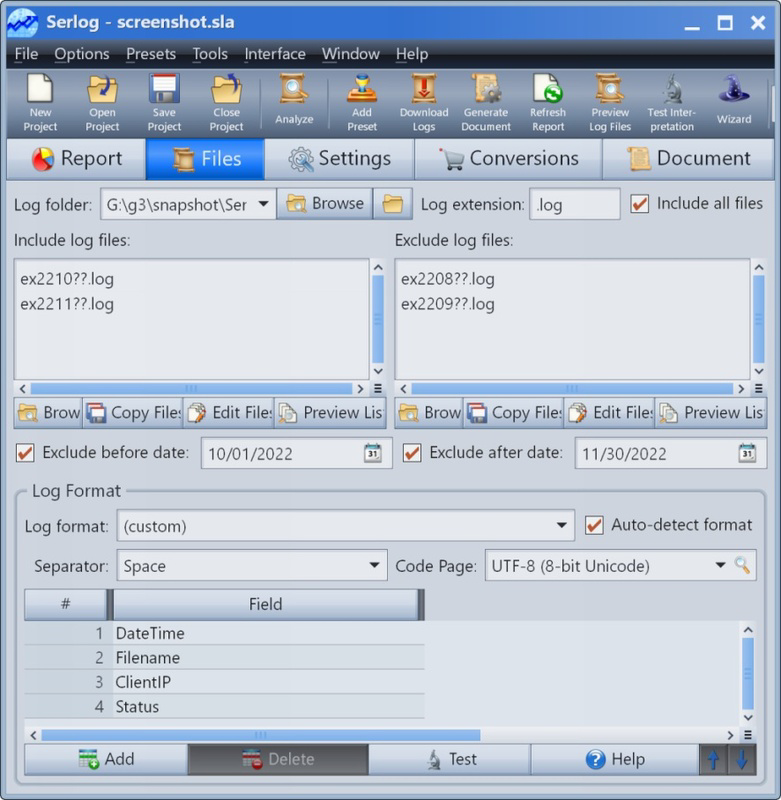Viewport: 781px width, 800px height.
Task: Click the Browse button for Log folder
Action: (x=324, y=204)
